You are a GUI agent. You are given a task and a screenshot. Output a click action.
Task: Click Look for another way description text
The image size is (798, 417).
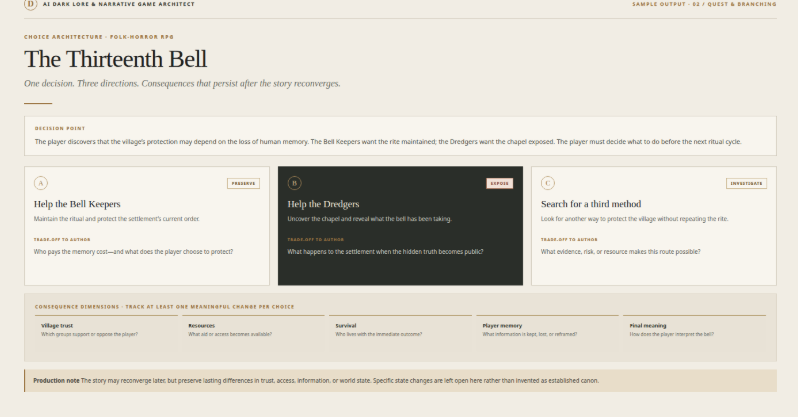pyautogui.click(x=635, y=219)
